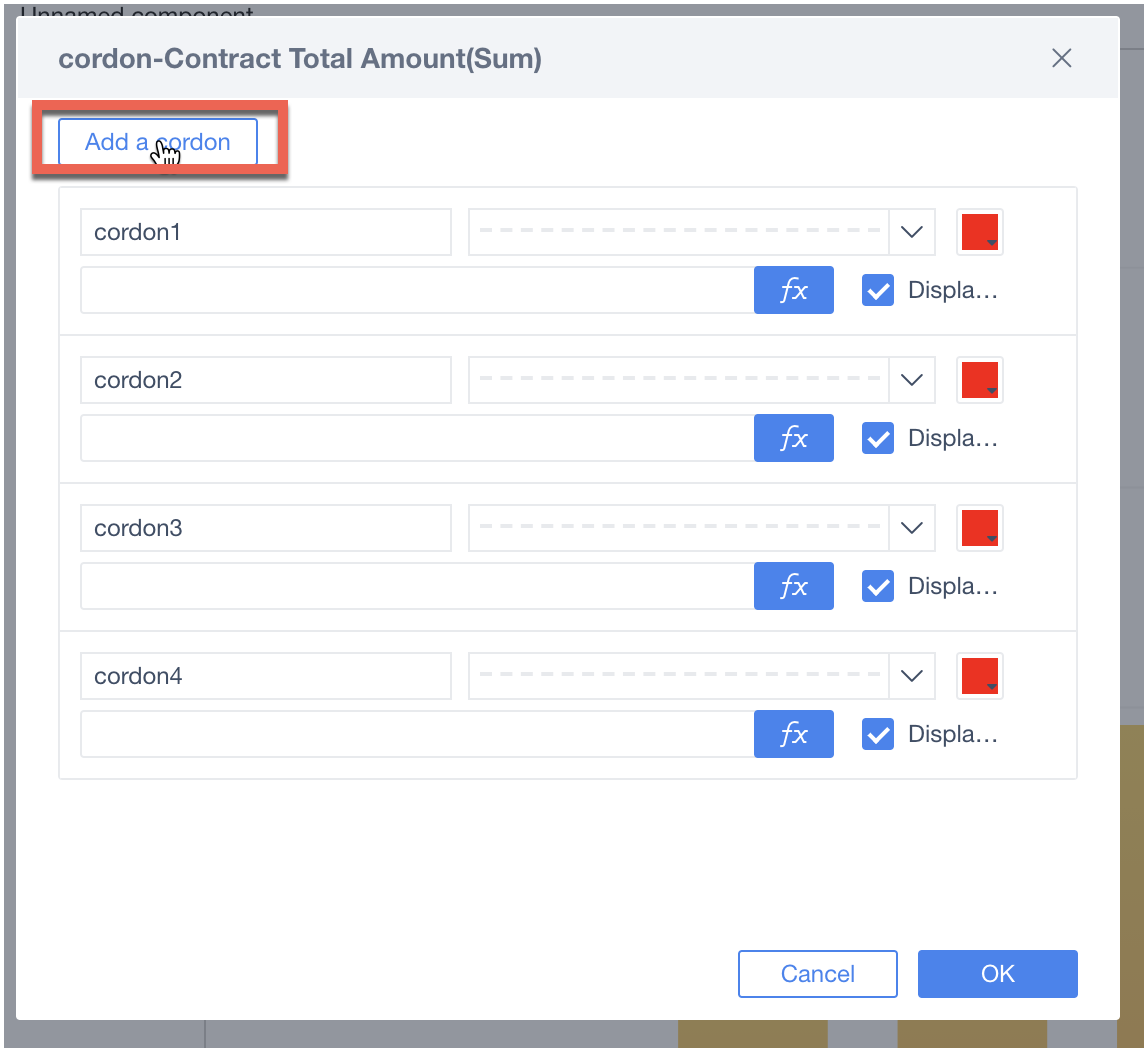This screenshot has width=1148, height=1052.
Task: Disable the Display checkbox for cordon3
Action: tap(878, 586)
